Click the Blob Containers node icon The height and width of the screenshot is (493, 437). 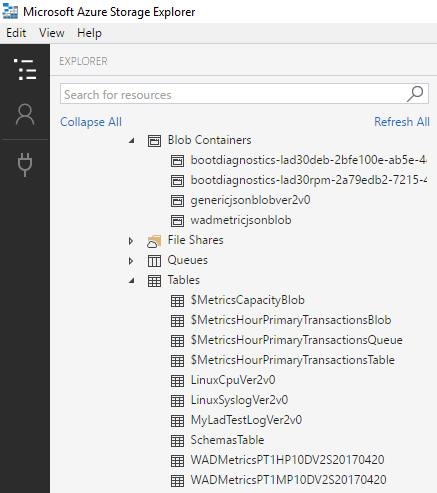[154, 141]
